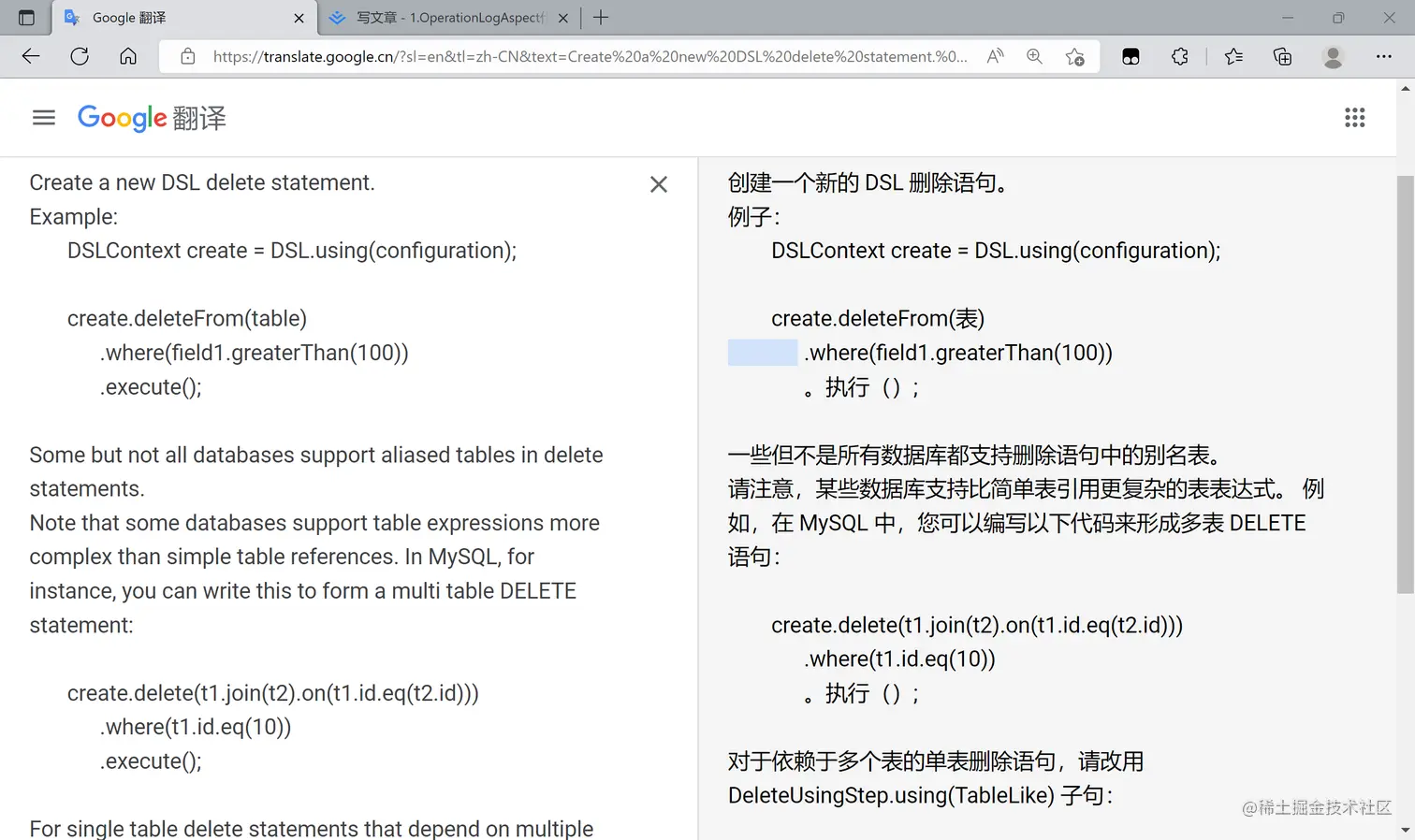Open the Google apps grid
Viewport: 1415px width, 840px height.
pos(1355,117)
